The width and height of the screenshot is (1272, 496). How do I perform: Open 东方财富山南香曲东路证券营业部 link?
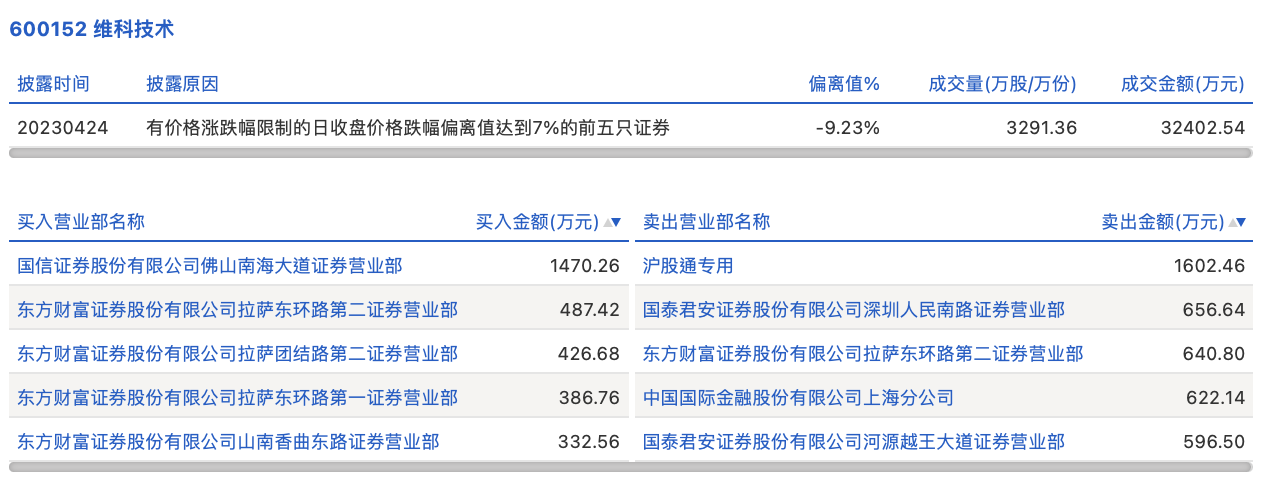228,442
